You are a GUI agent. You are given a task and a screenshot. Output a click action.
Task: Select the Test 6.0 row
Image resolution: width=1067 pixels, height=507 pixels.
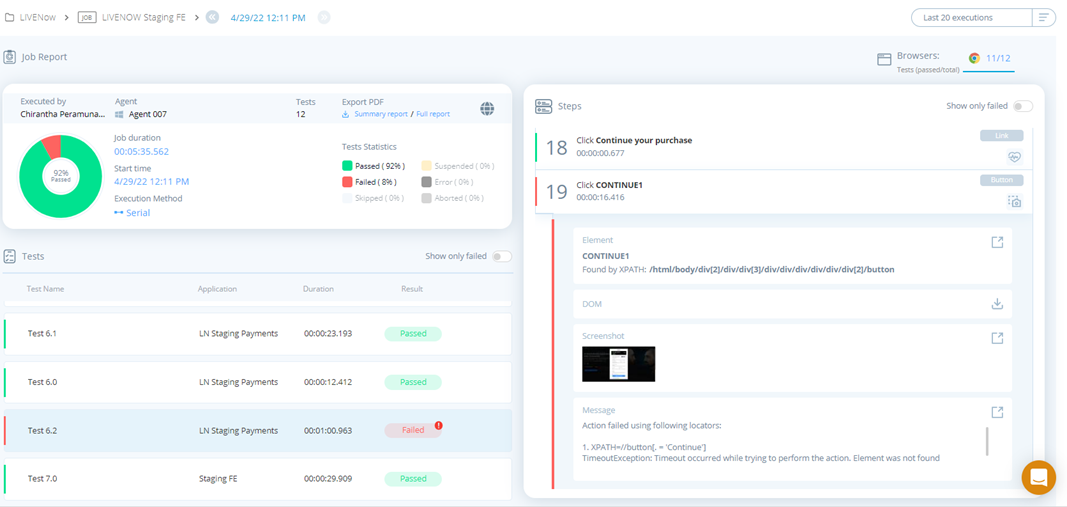tap(258, 382)
